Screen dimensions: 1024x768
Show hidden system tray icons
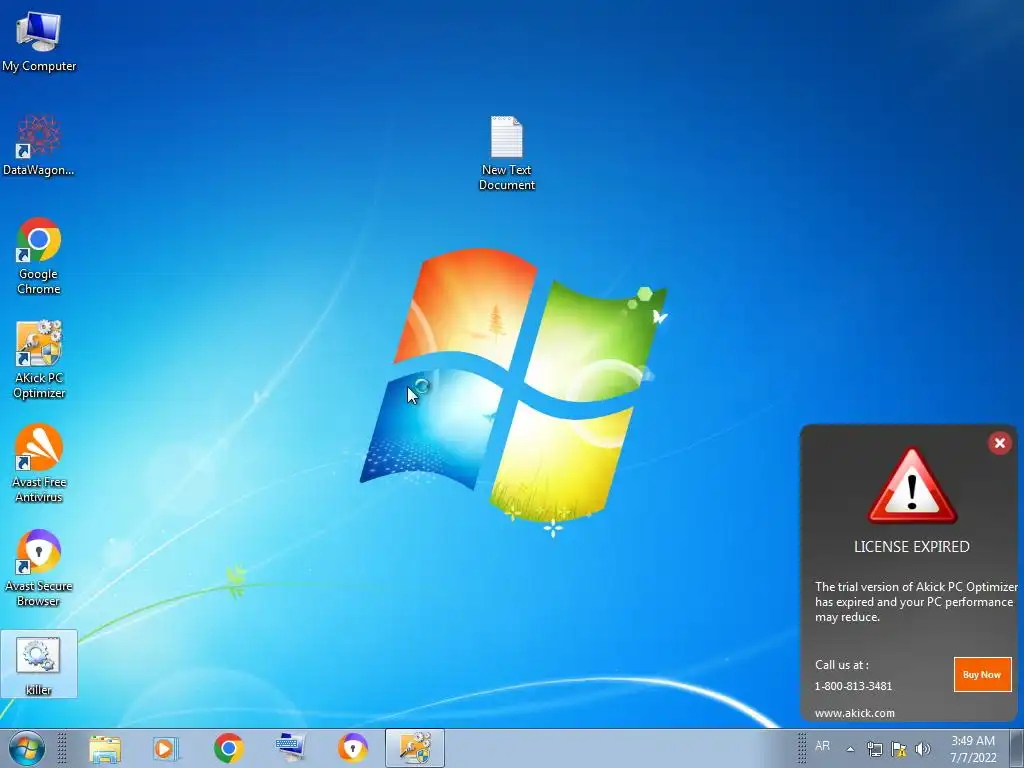click(850, 749)
